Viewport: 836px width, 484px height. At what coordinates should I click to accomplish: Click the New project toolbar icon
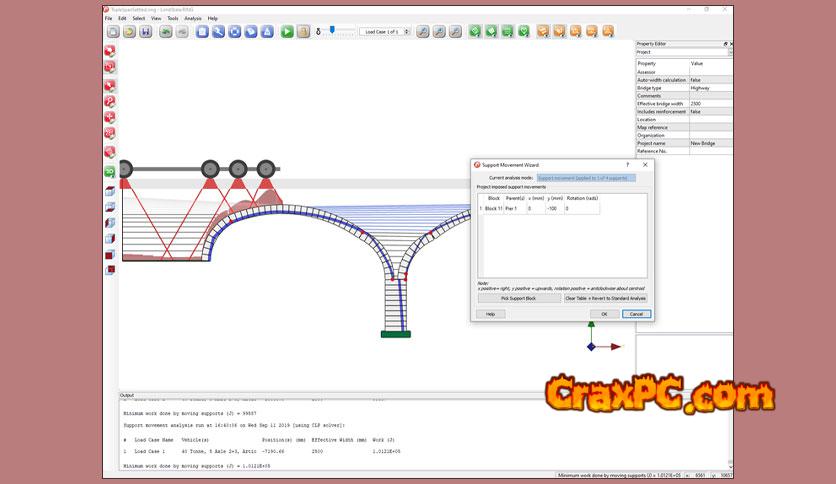pos(113,32)
